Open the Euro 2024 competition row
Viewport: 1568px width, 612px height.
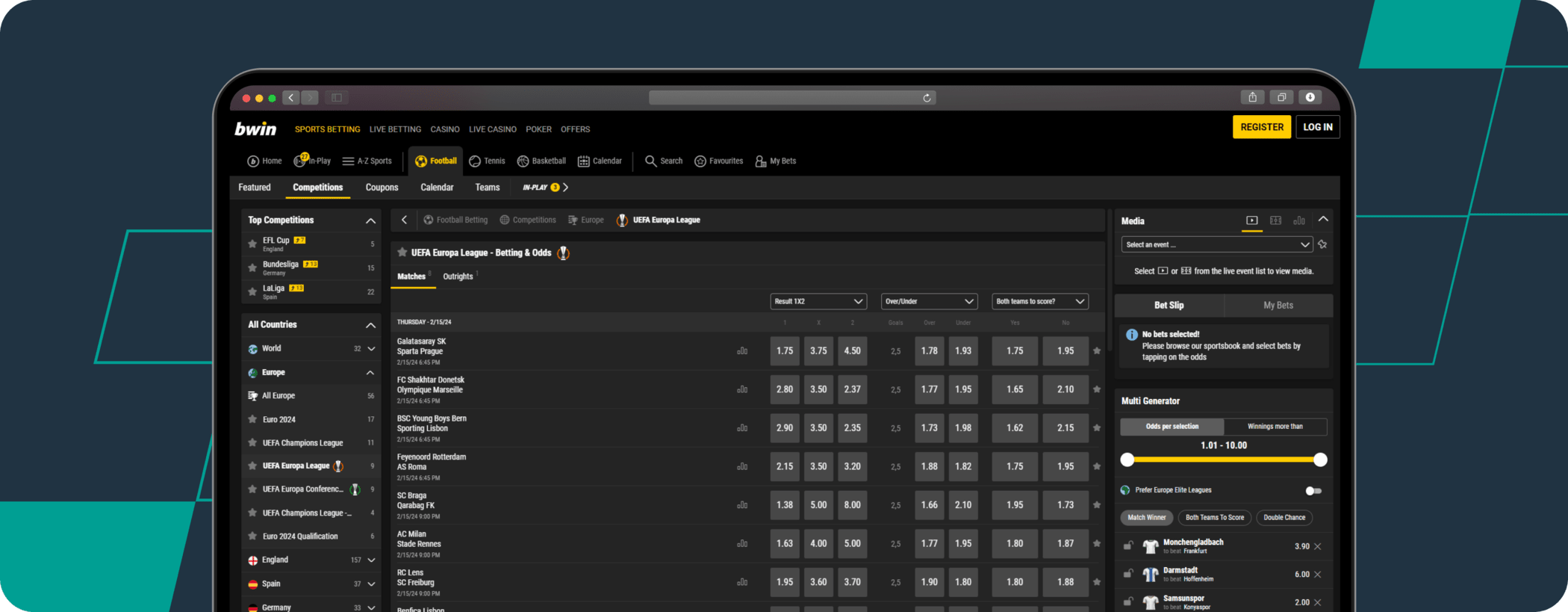(x=311, y=419)
